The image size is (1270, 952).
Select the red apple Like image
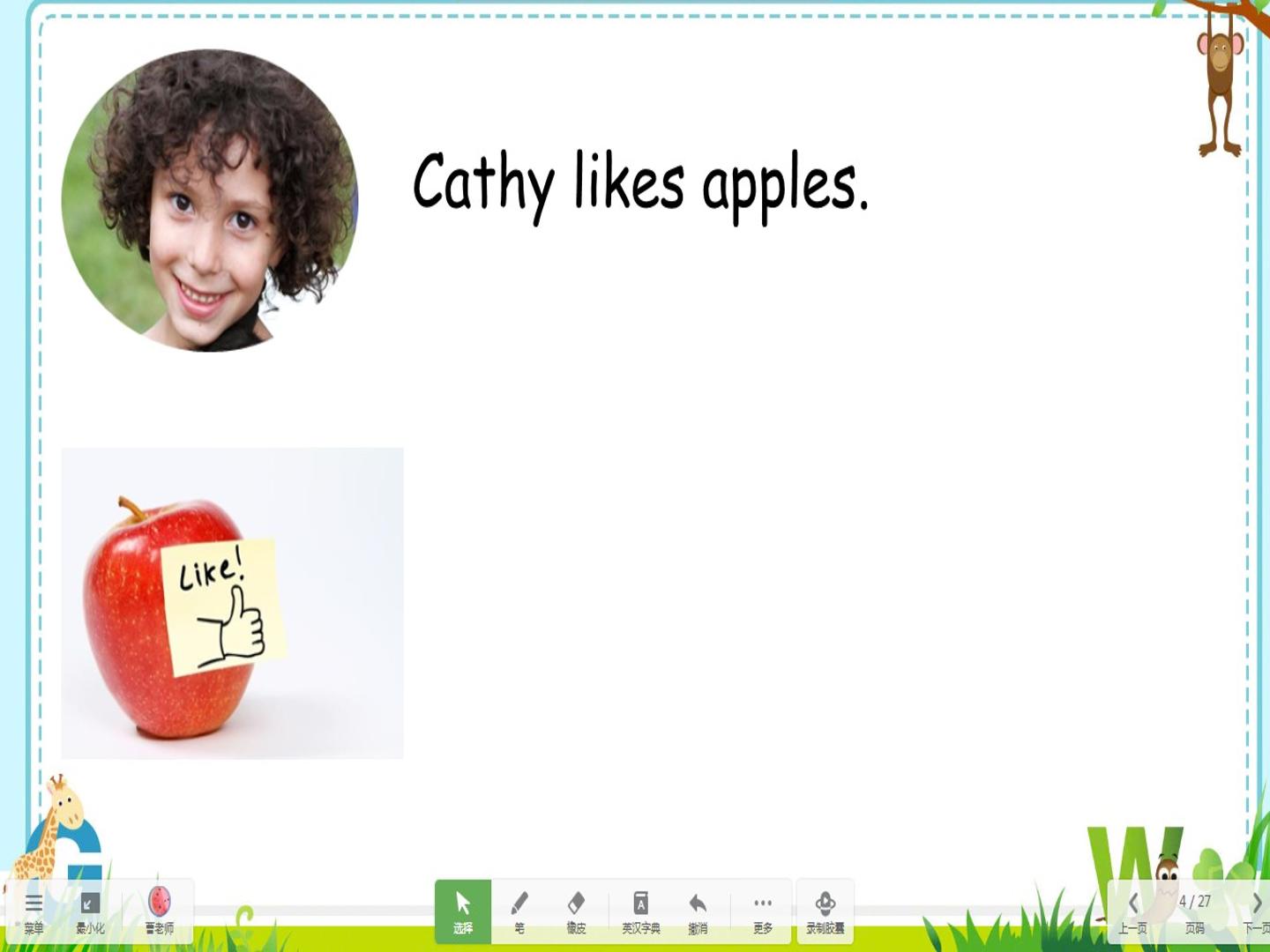(232, 603)
